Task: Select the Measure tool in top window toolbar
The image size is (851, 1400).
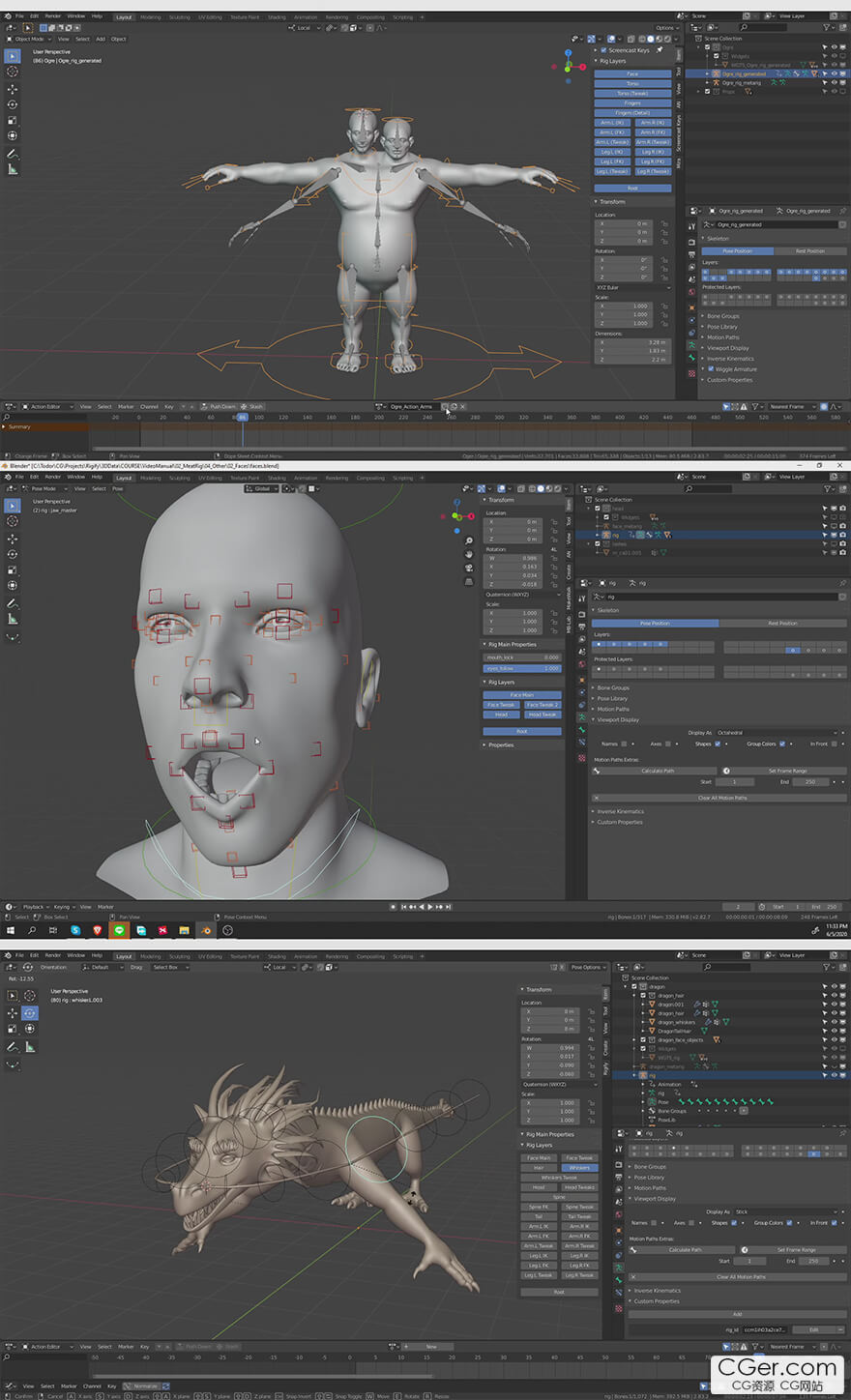Action: click(13, 169)
